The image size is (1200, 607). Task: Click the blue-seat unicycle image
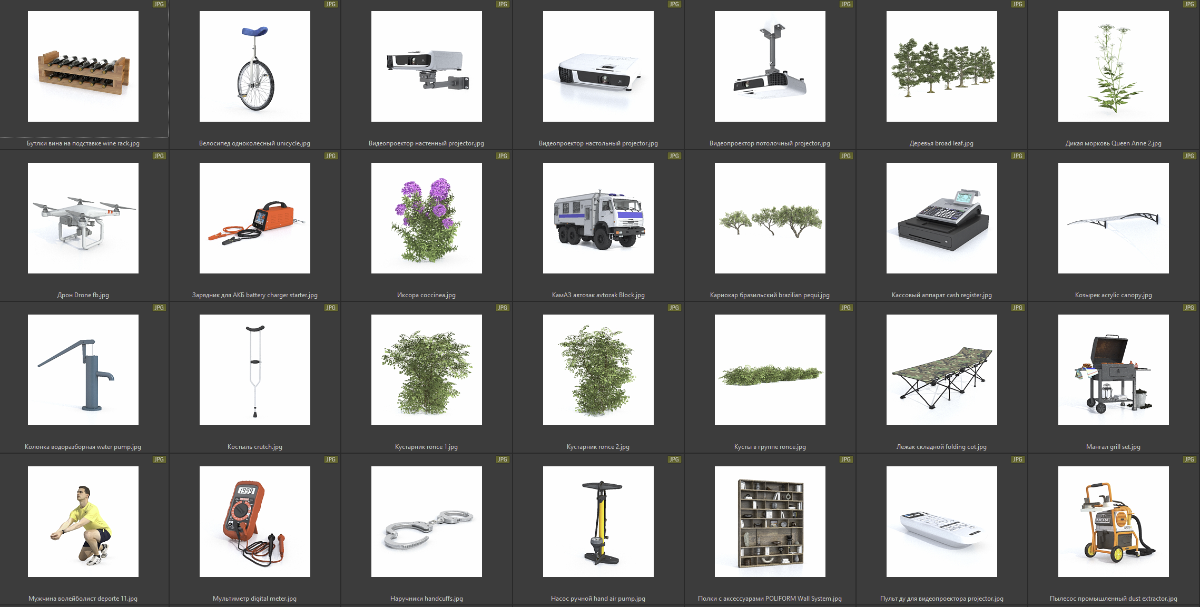255,66
